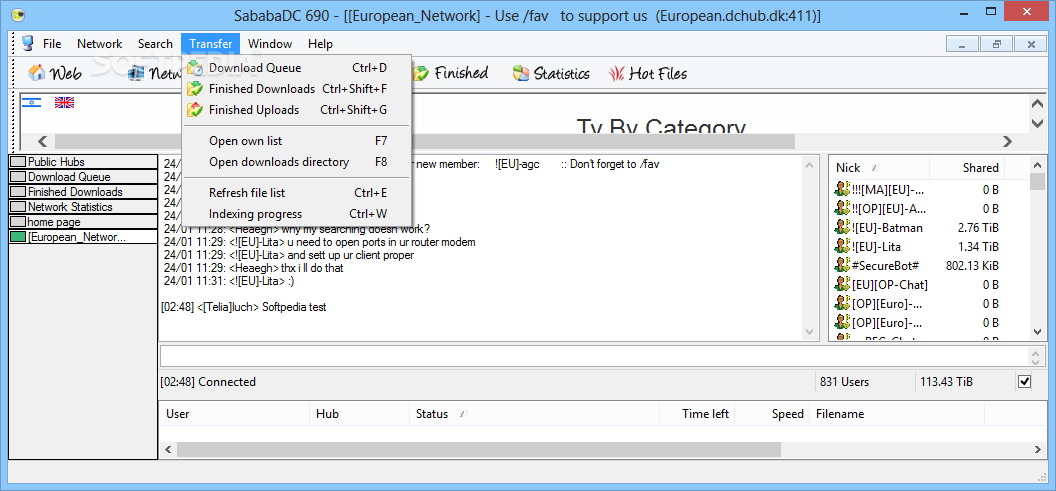This screenshot has width=1056, height=491.
Task: Switch to the home page side tab
Action: (x=83, y=222)
